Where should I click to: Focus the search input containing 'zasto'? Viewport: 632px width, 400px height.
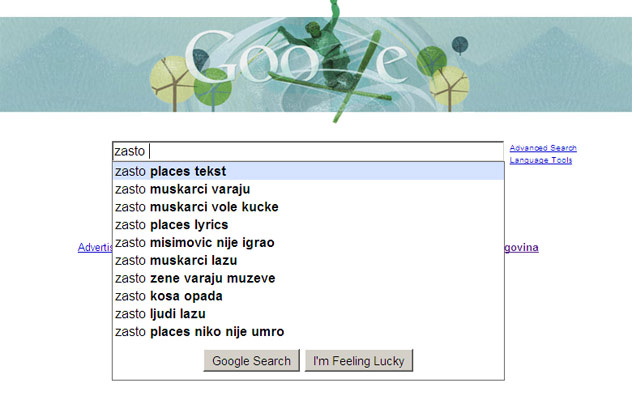click(x=308, y=151)
